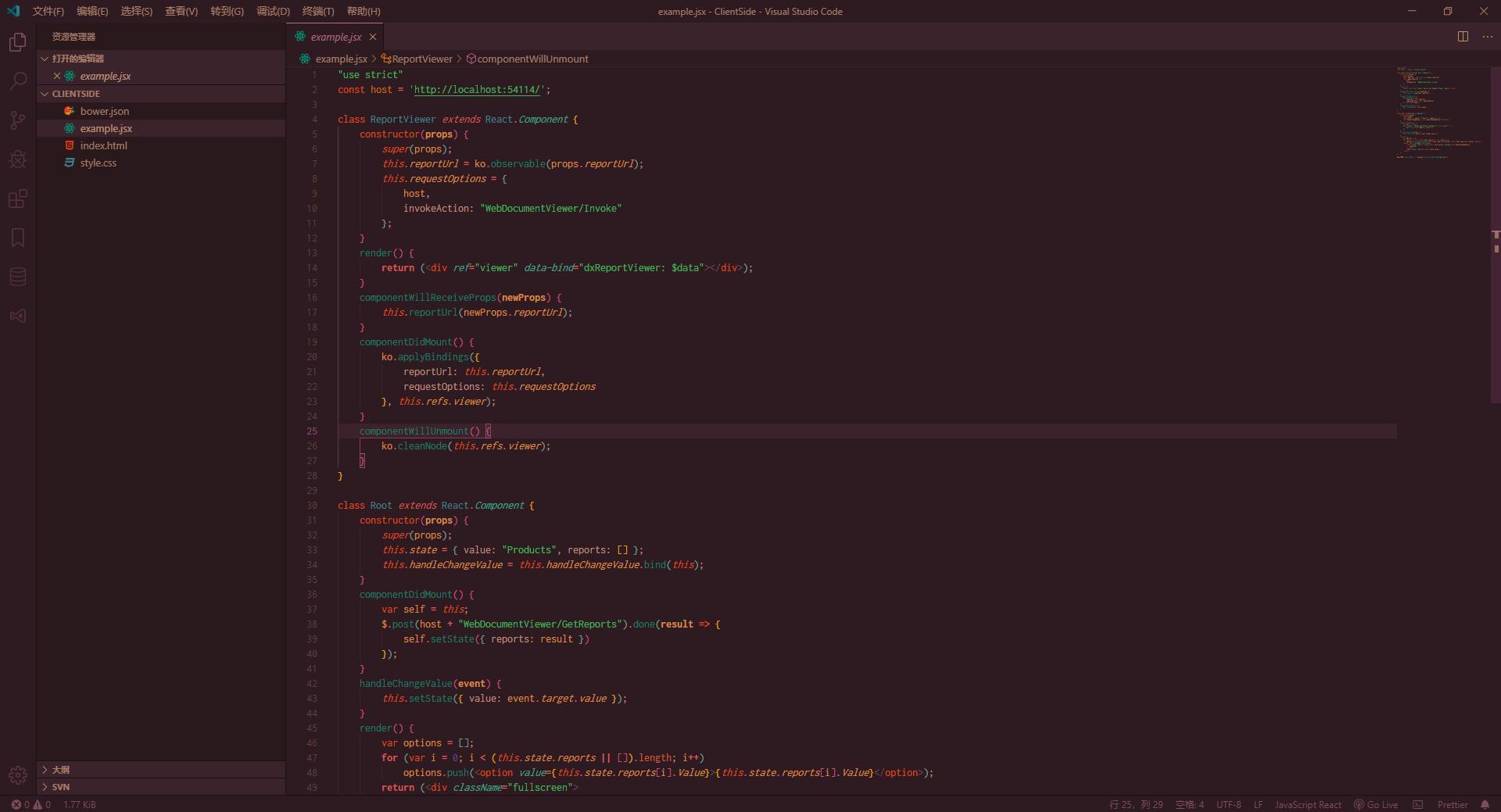
Task: Open the Bookmarks view icon
Action: pos(17,238)
